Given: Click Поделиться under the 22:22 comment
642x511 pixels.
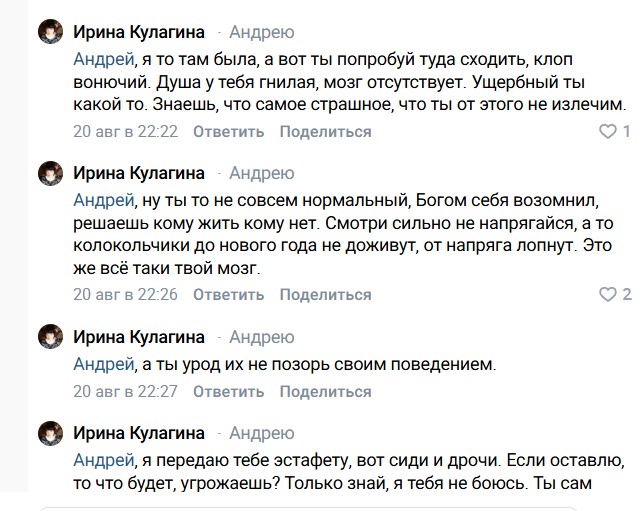Looking at the screenshot, I should (x=326, y=131).
